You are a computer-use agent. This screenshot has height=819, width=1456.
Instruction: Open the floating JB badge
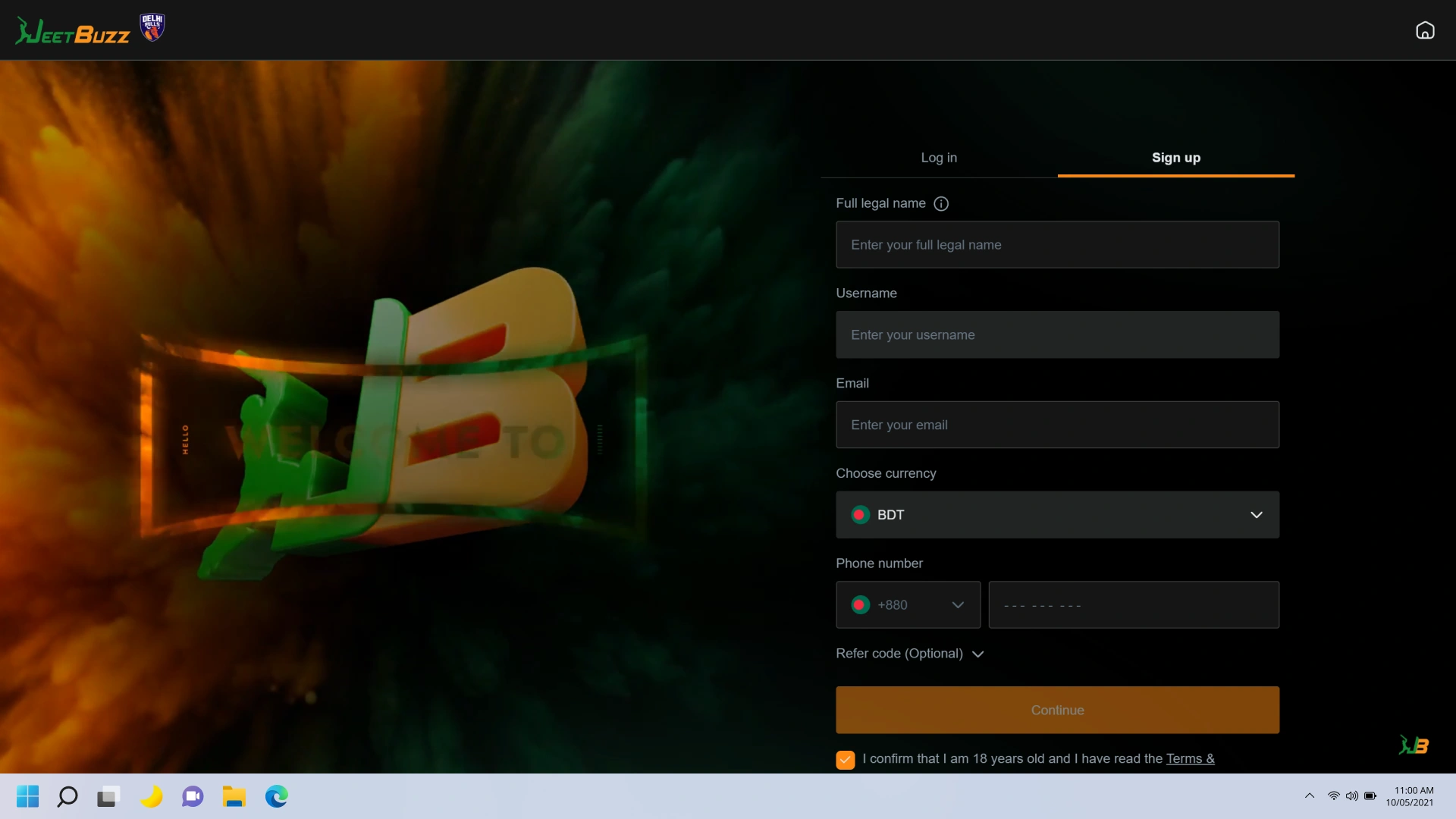tap(1414, 745)
